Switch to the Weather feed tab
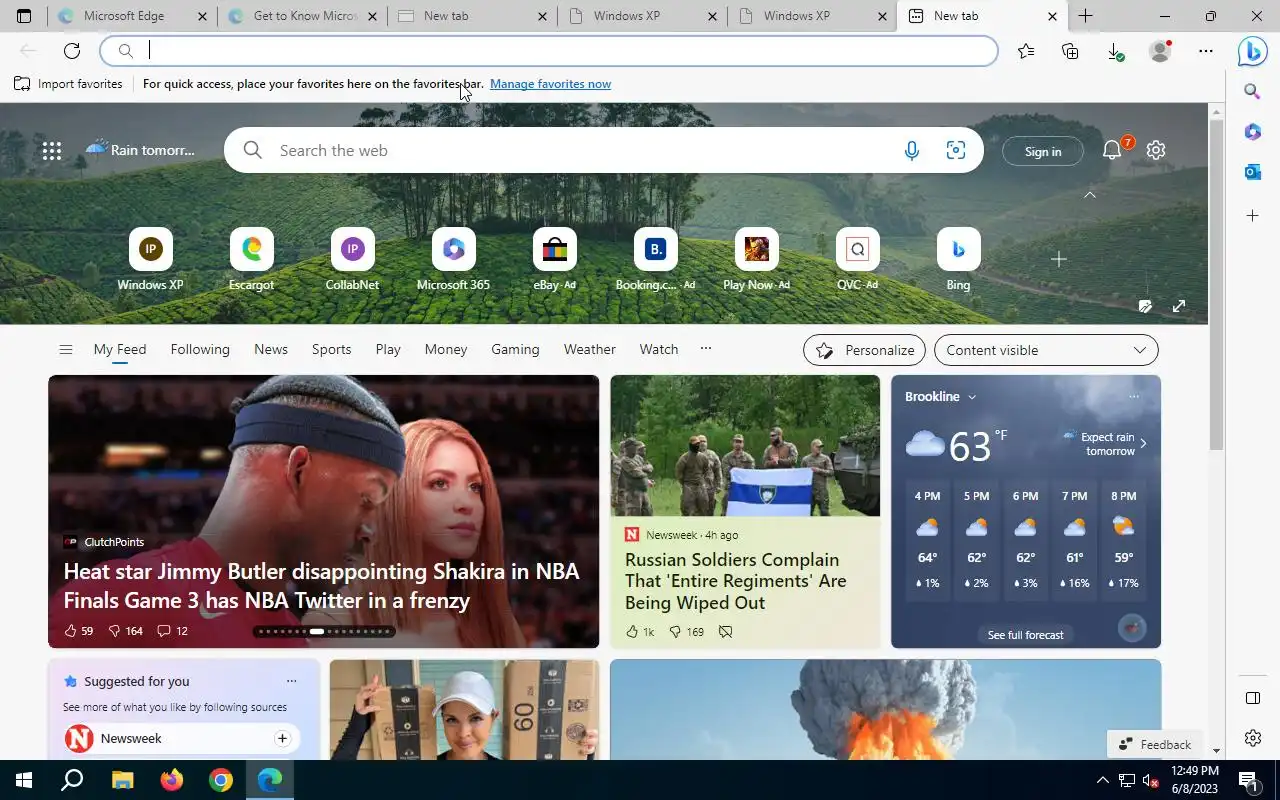The image size is (1280, 800). 589,349
